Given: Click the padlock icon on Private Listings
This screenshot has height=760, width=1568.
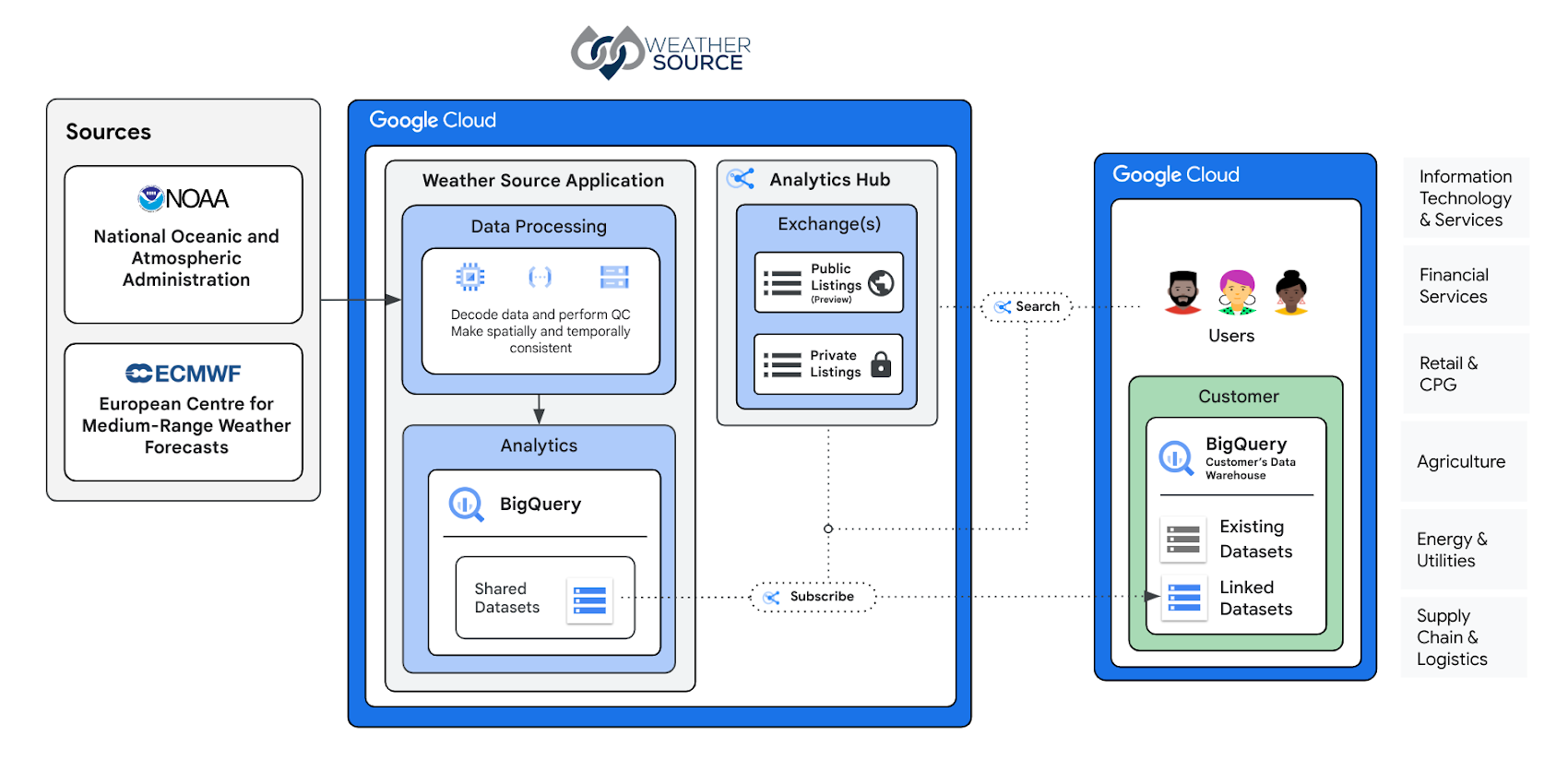Looking at the screenshot, I should (882, 364).
